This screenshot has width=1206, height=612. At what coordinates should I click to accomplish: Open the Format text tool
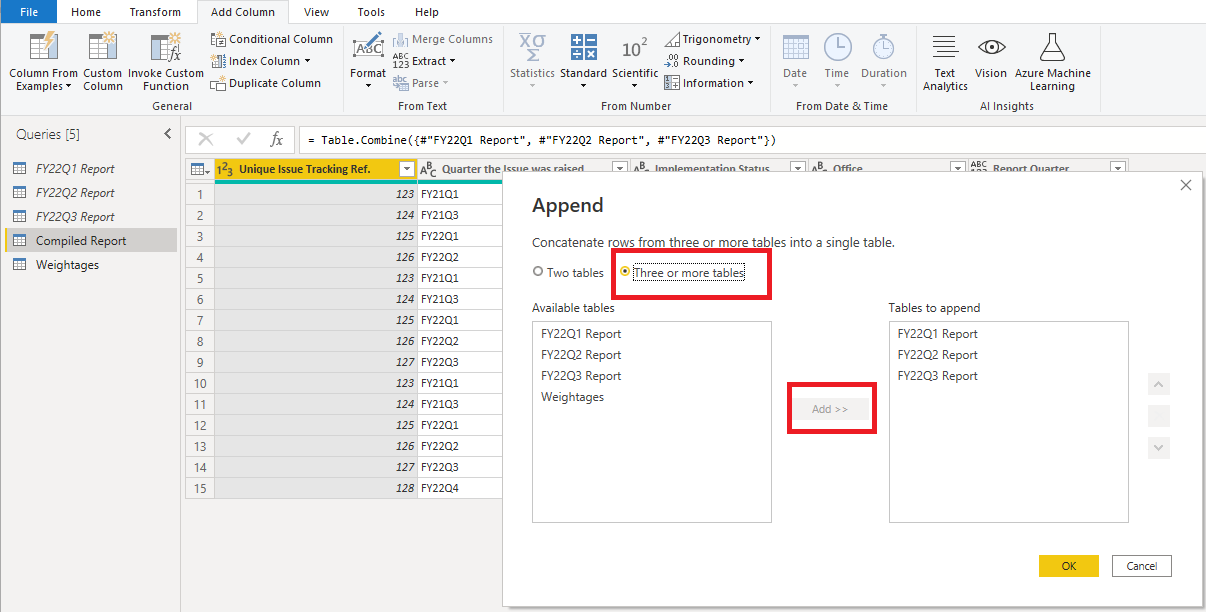368,60
